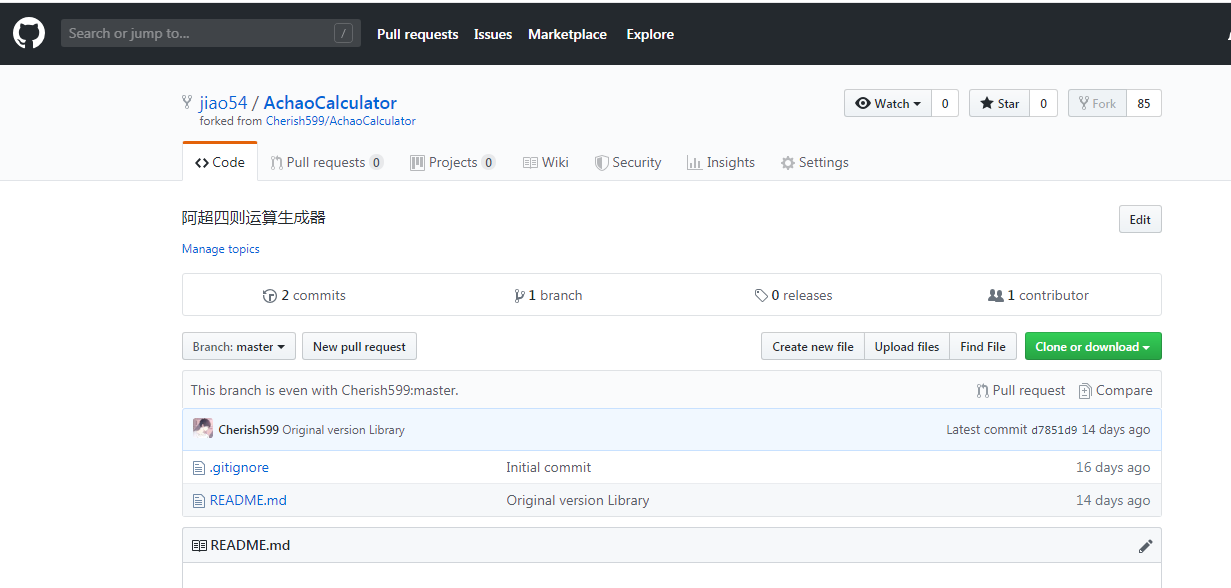Click Cherish599 avatar in commit row
Viewport: 1231px width, 588px height.
pyautogui.click(x=203, y=428)
